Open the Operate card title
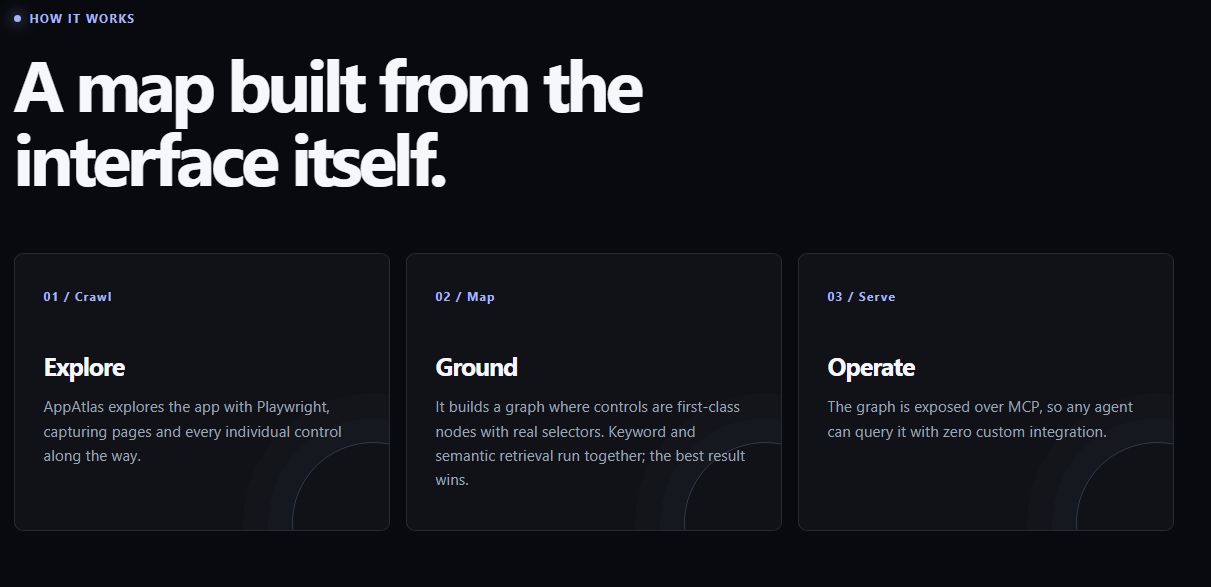 pyautogui.click(x=871, y=367)
